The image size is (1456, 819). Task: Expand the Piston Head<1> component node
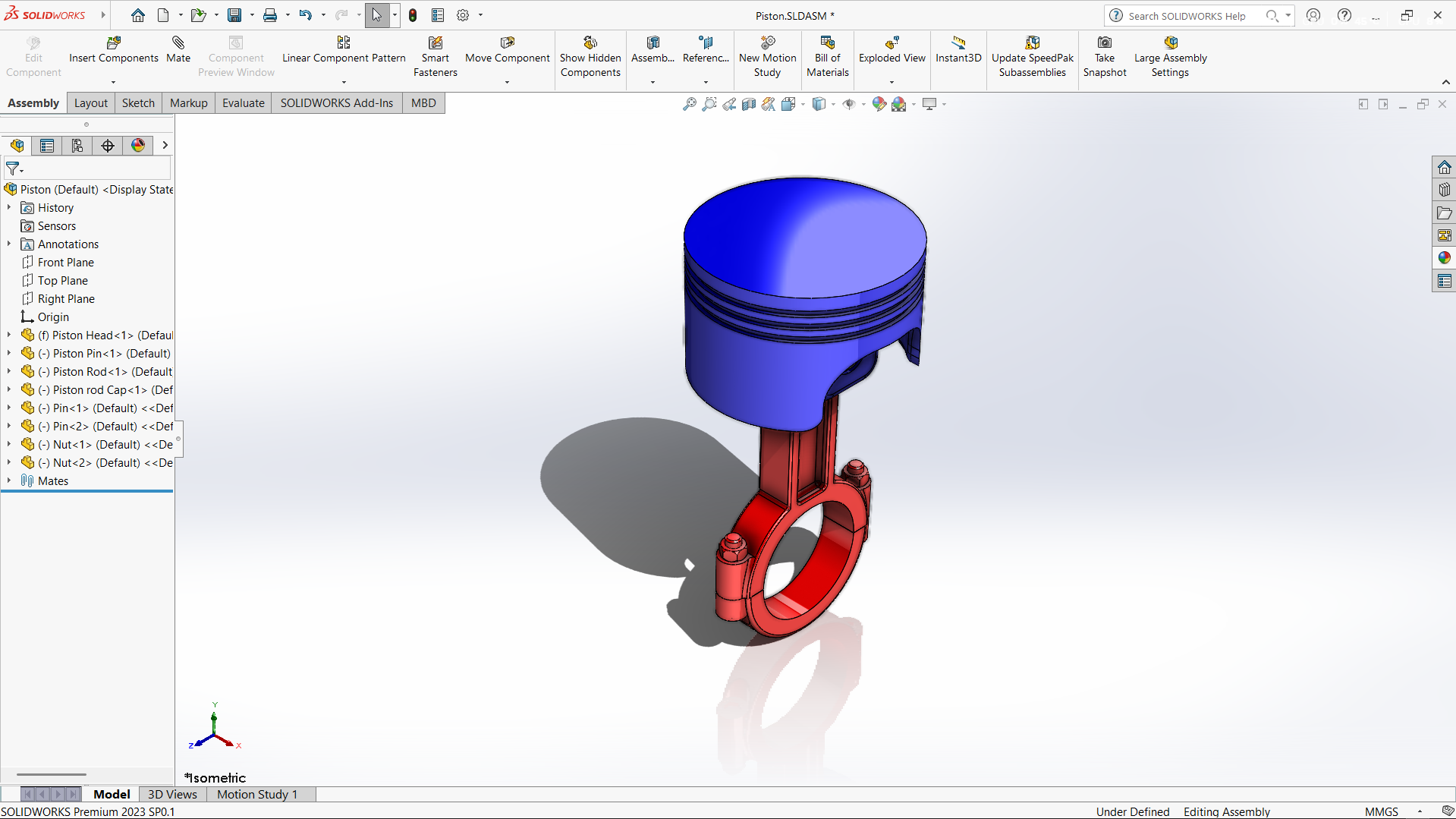(9, 335)
